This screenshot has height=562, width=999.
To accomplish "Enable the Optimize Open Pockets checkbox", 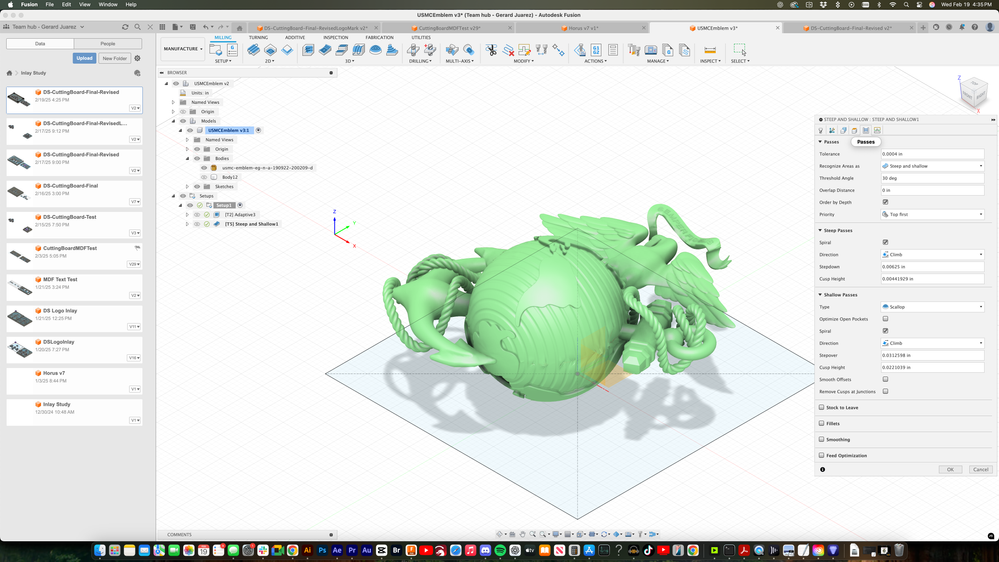I will tap(886, 319).
